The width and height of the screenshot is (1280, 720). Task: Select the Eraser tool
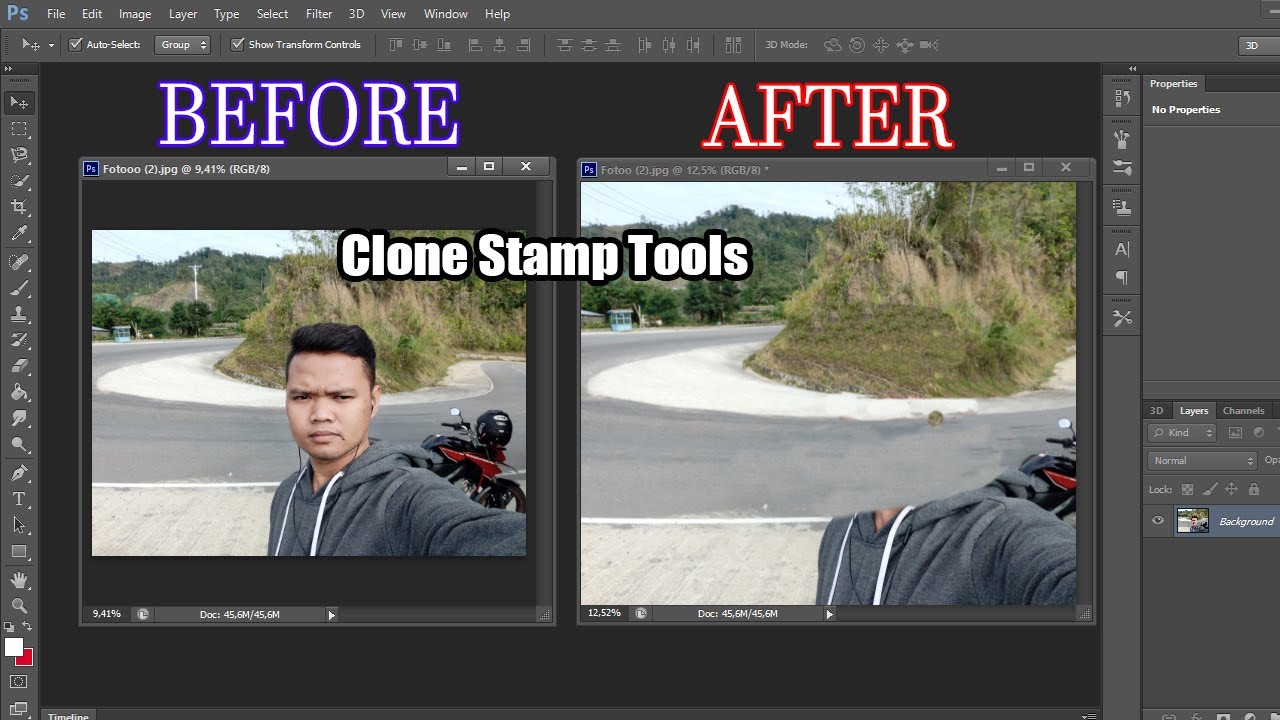pyautogui.click(x=19, y=366)
